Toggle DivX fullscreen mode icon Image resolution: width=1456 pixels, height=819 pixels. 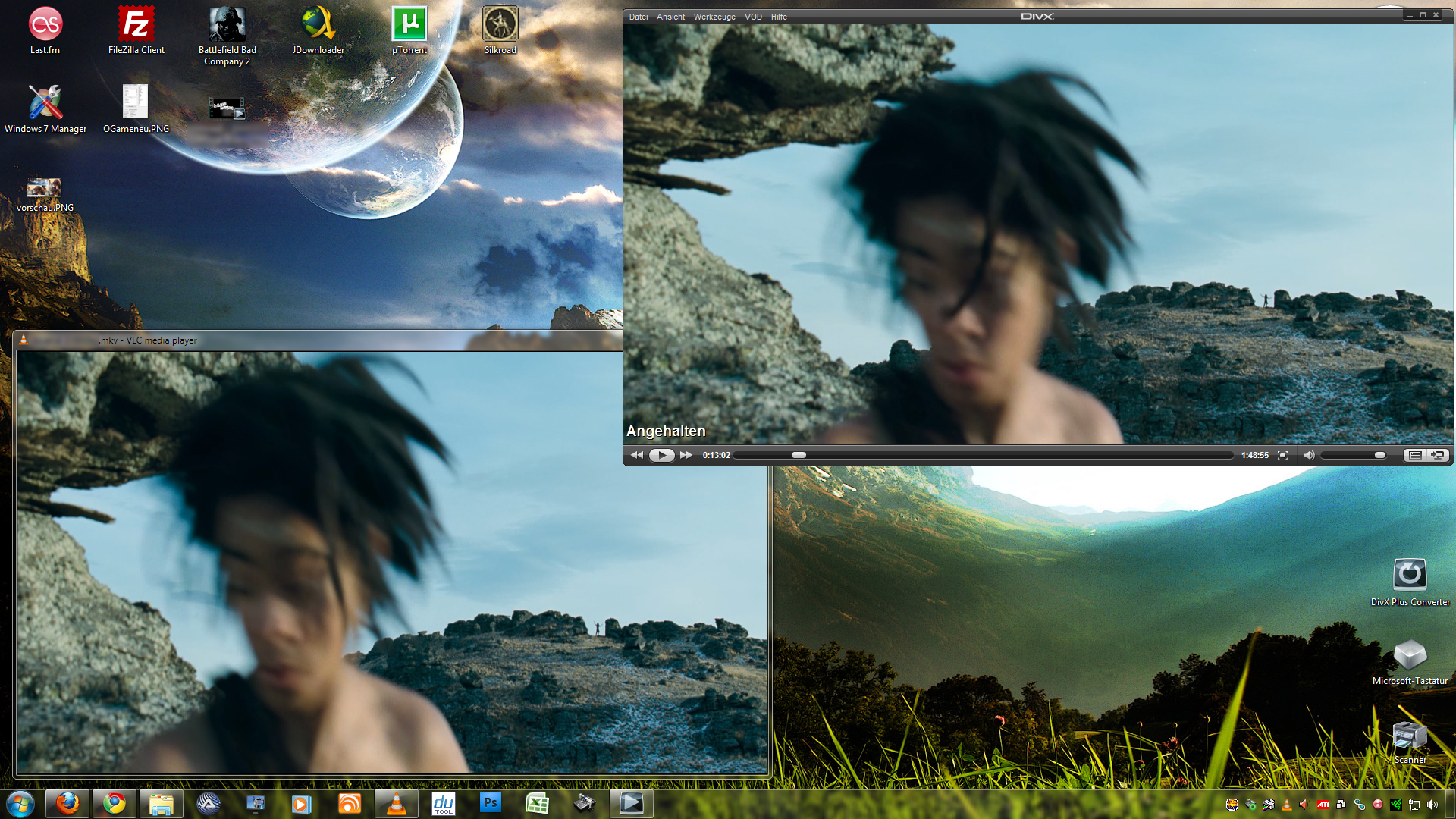click(1283, 455)
